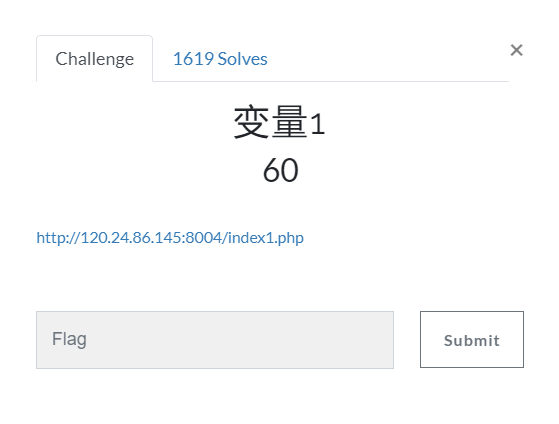Open the 1619 Solves tab

(x=220, y=59)
